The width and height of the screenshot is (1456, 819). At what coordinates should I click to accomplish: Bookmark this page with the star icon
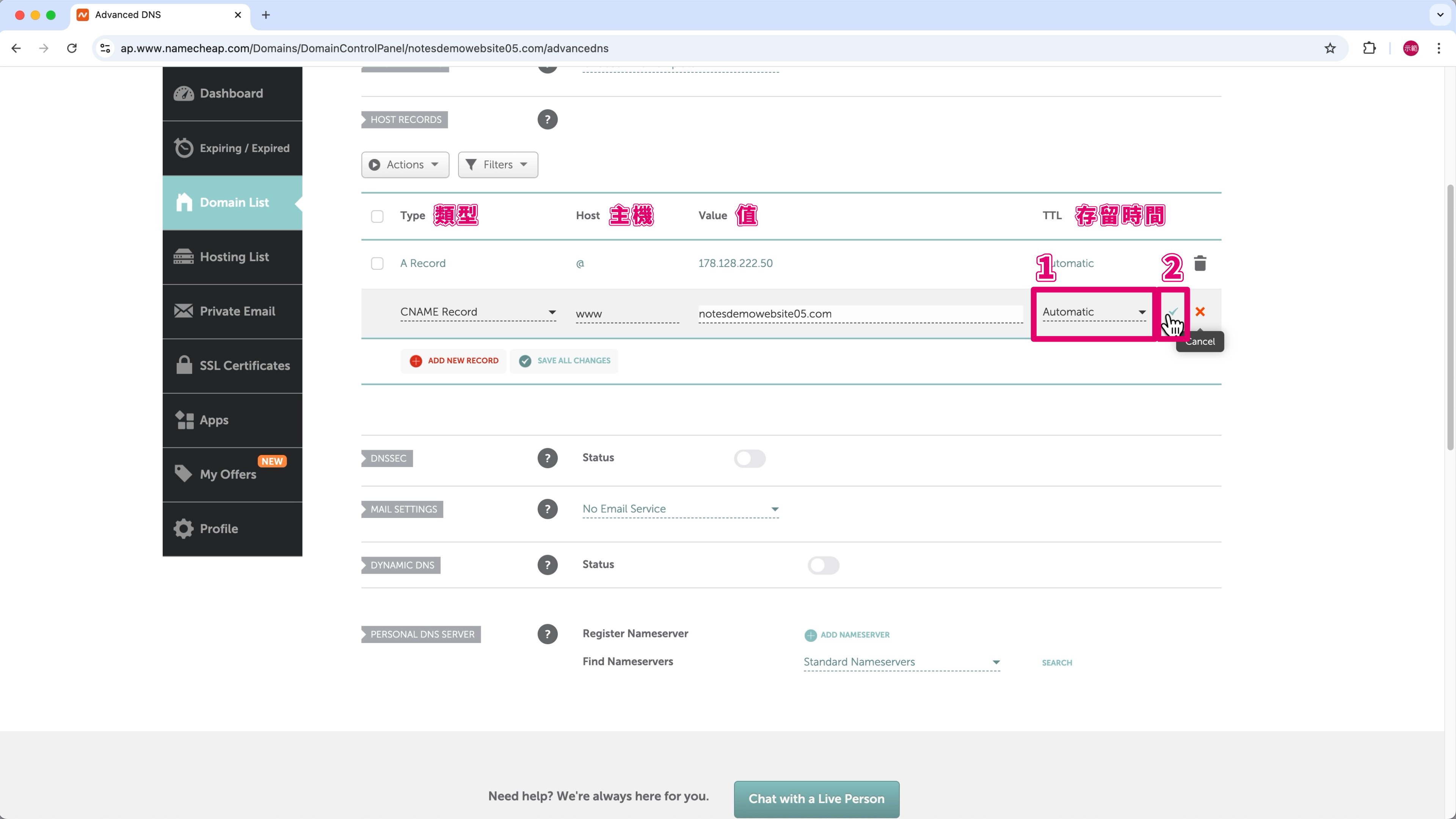point(1329,49)
